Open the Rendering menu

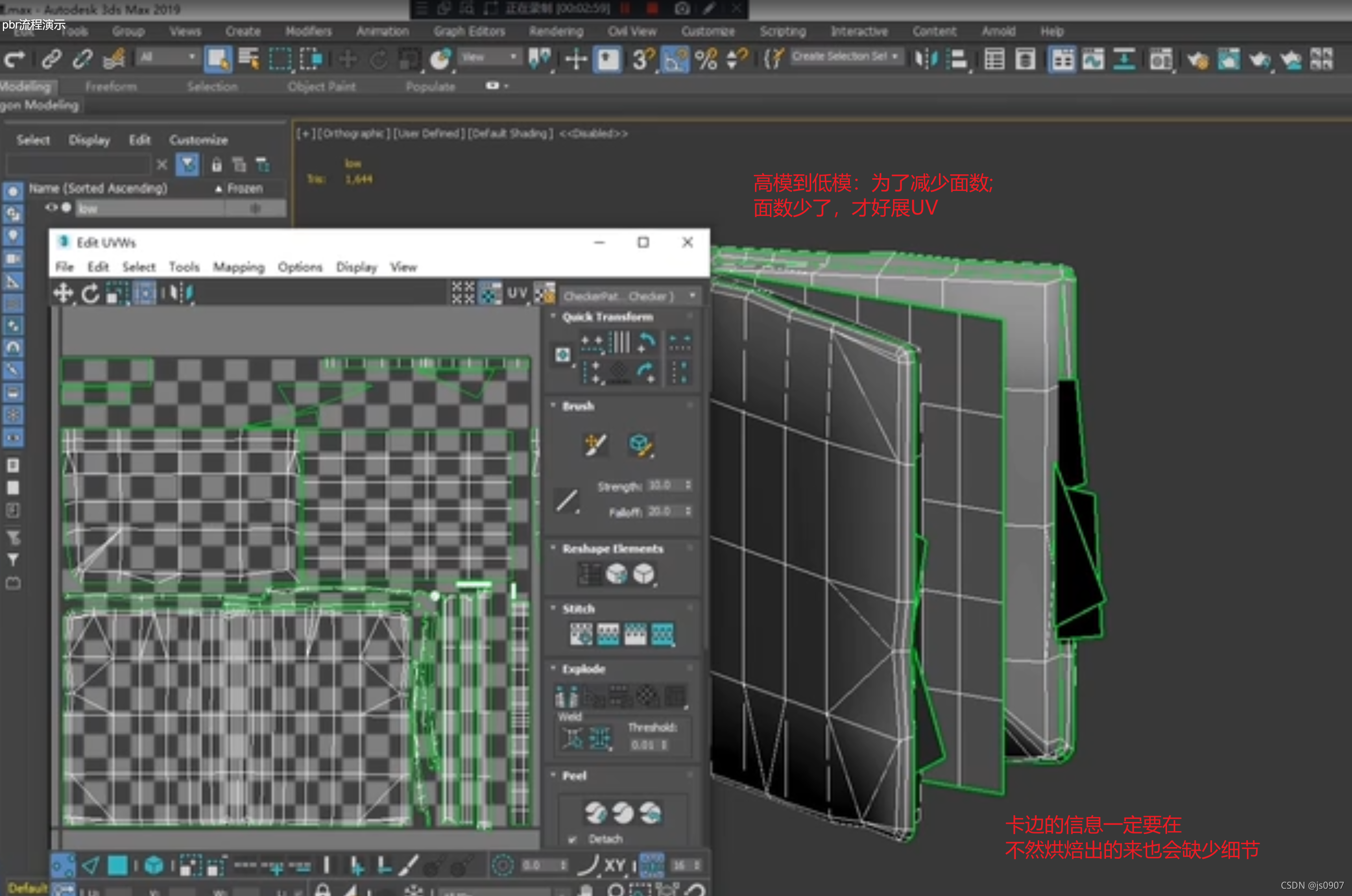pos(556,31)
